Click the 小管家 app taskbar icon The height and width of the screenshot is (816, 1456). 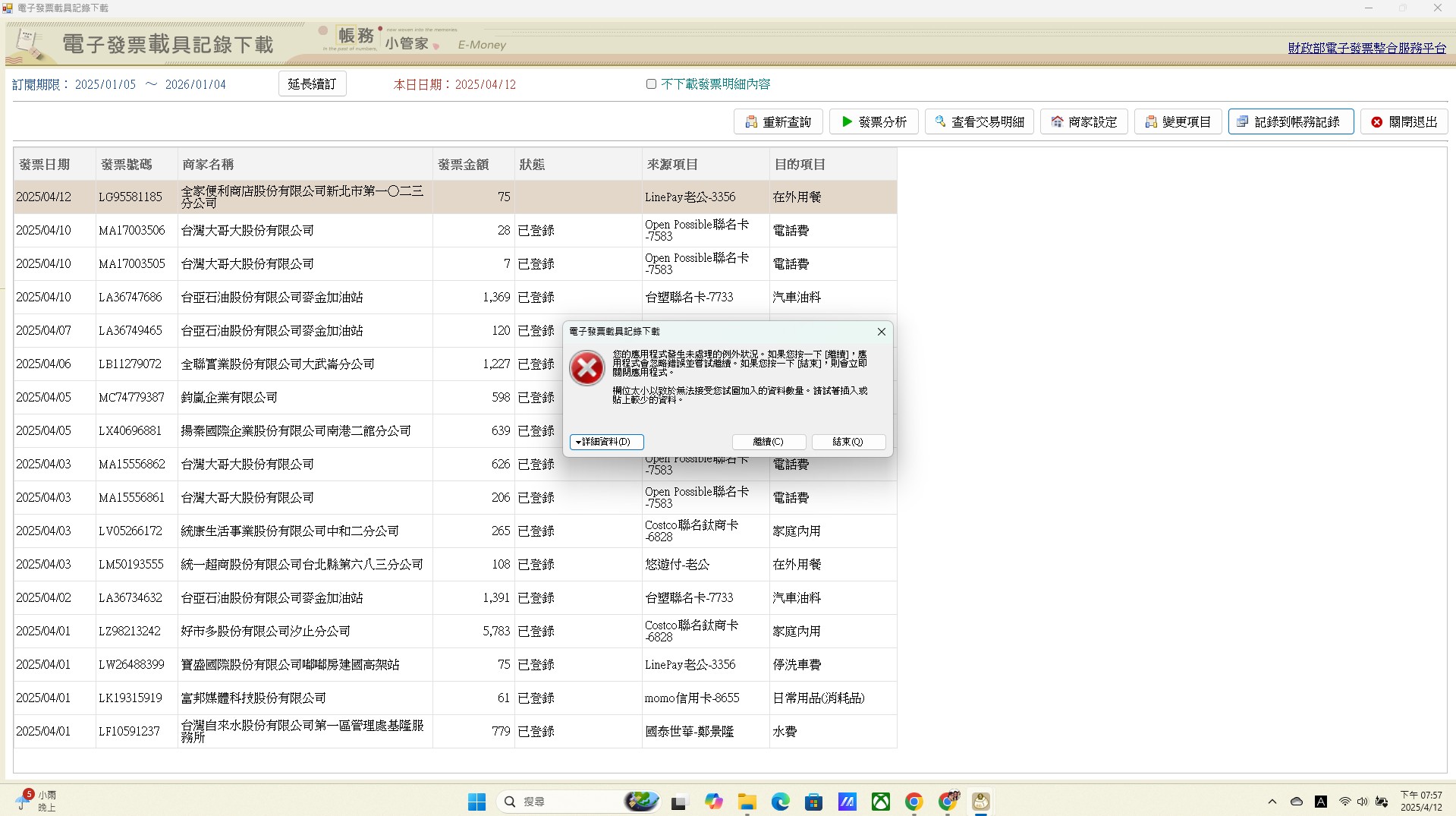pos(981,802)
